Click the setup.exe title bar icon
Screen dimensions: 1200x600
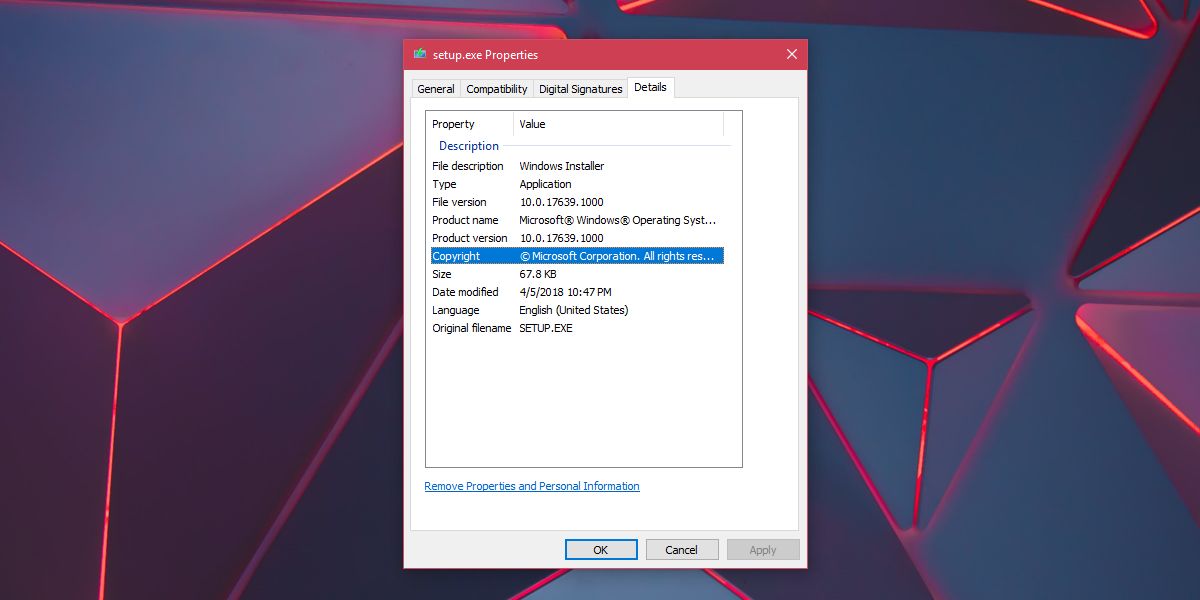420,54
